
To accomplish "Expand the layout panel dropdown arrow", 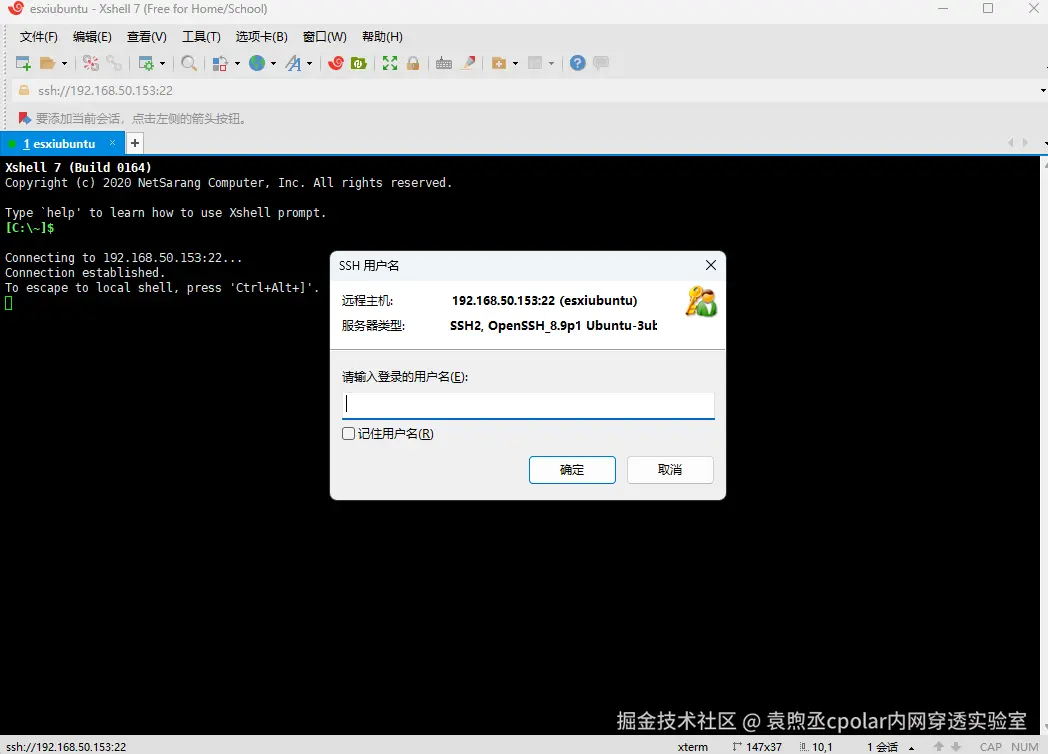I will pos(551,64).
